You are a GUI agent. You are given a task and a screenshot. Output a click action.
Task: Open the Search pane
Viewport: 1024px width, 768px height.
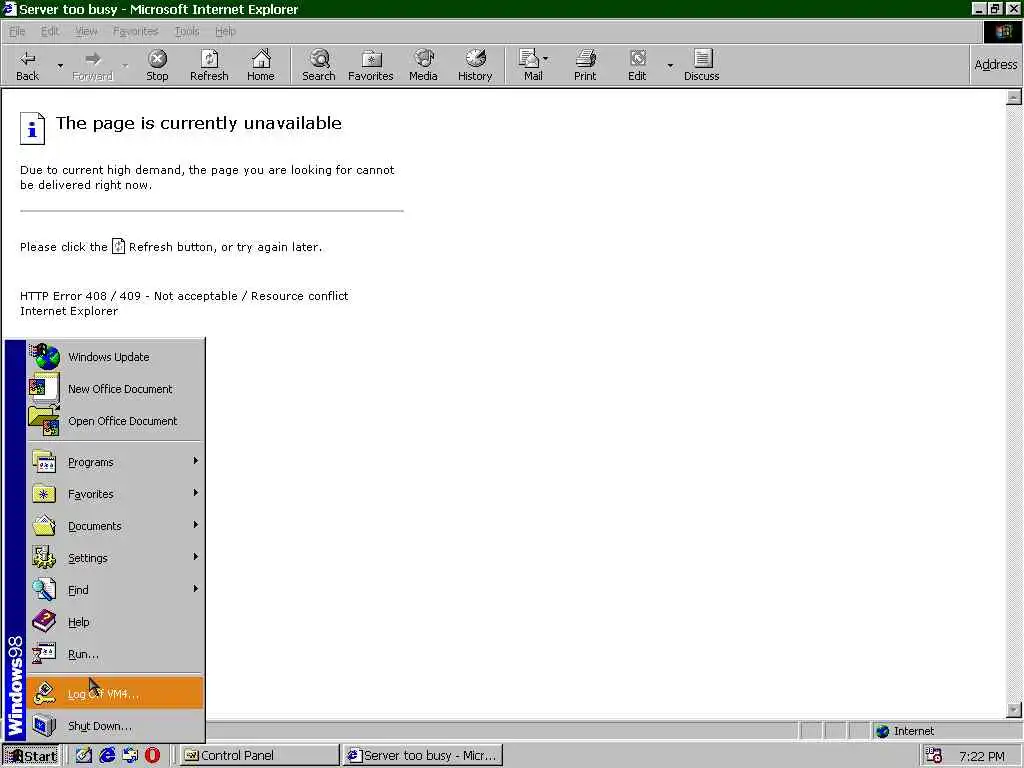point(319,65)
